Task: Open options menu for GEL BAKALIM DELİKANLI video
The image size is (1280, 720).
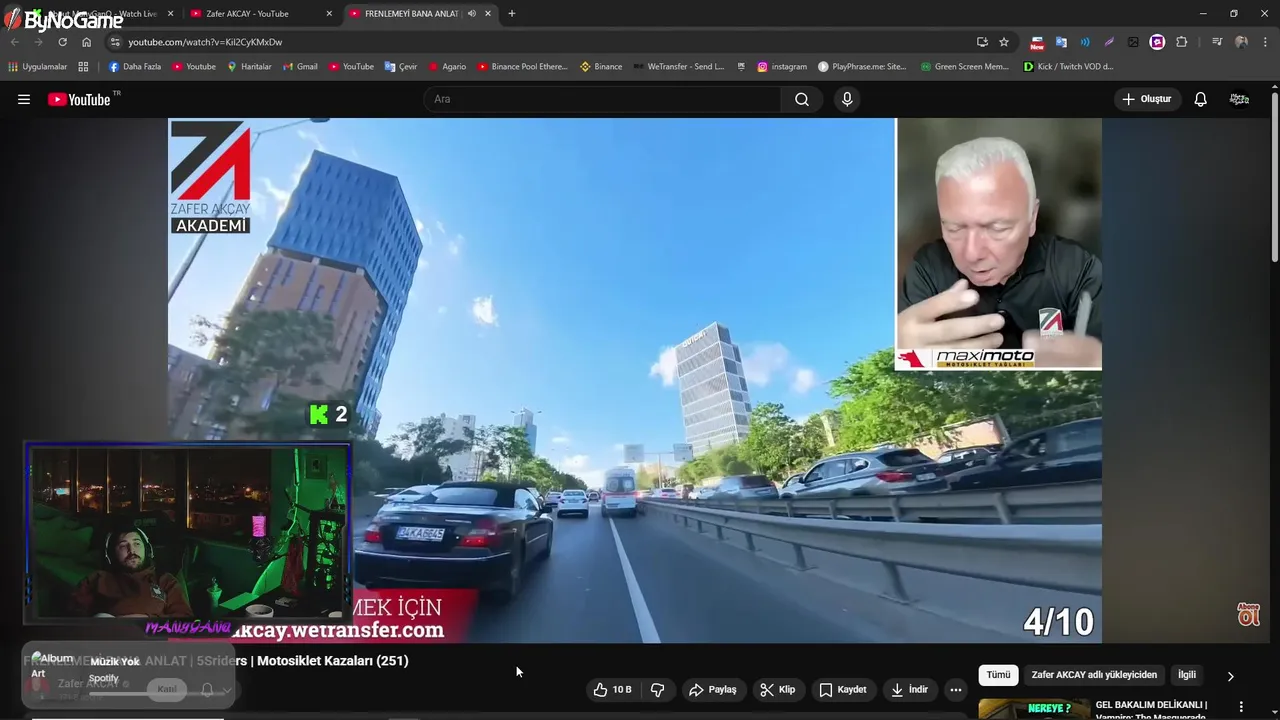Action: 1241,706
